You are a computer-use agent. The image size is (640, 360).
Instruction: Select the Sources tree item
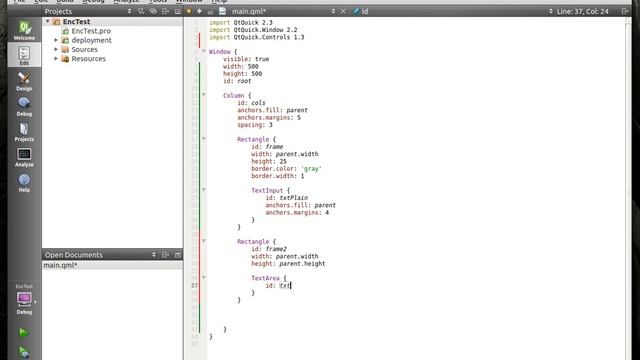pyautogui.click(x=84, y=49)
